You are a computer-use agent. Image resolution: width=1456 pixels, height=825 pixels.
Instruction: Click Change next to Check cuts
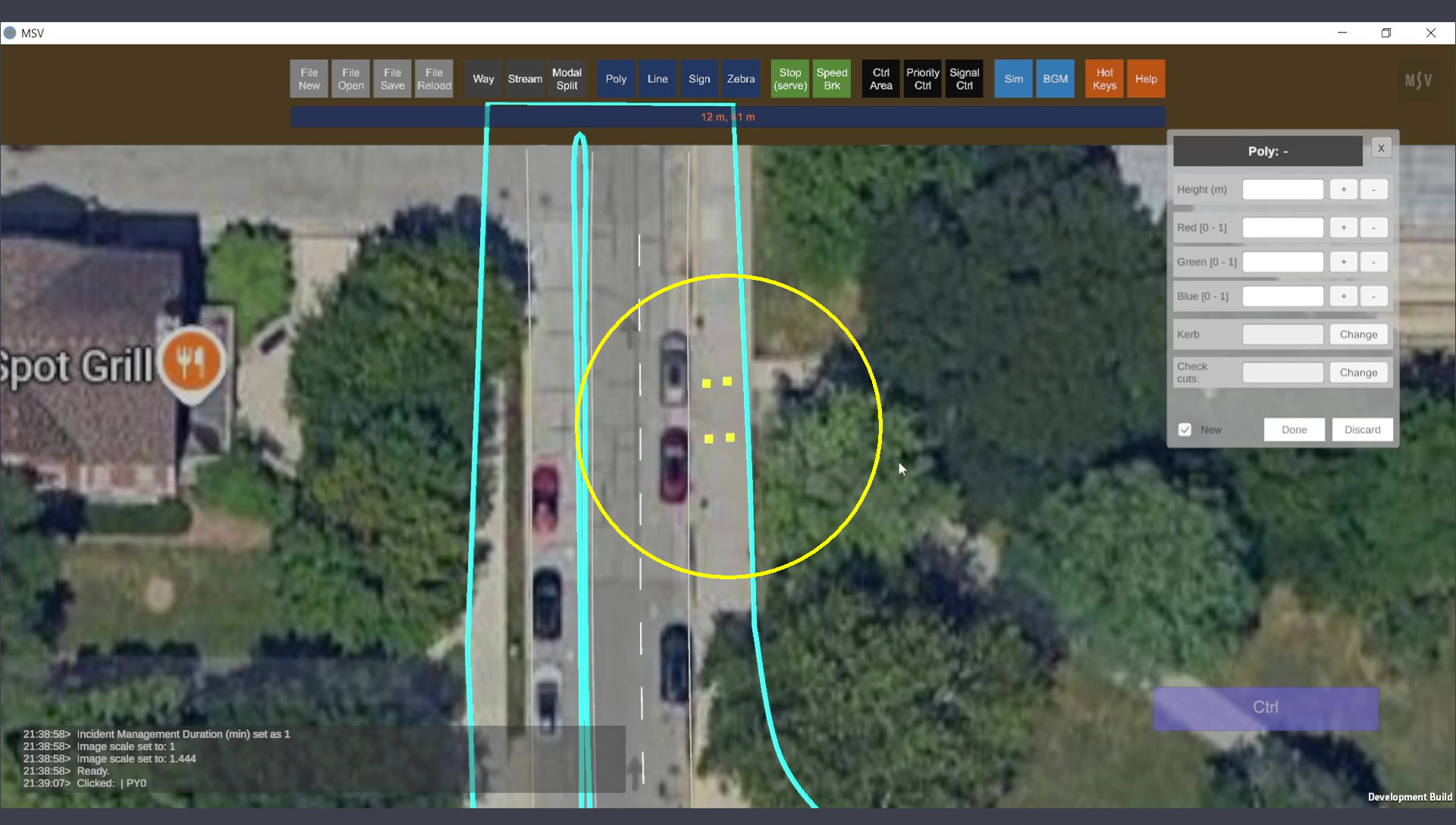point(1357,372)
